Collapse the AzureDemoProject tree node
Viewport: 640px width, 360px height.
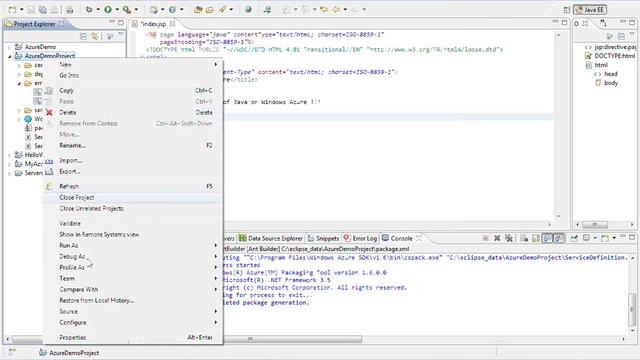(10, 56)
